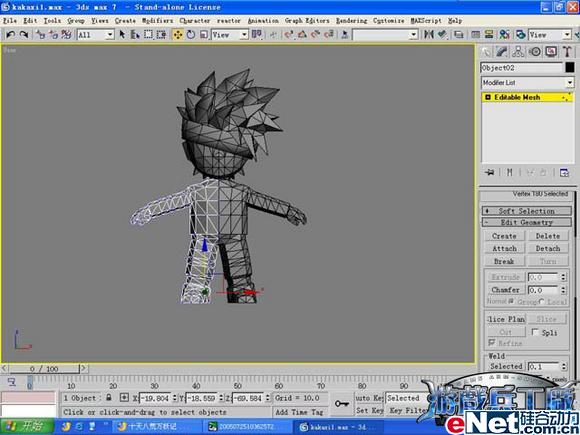580x435 pixels.
Task: Activate the Select and Scale tool
Action: click(x=204, y=35)
